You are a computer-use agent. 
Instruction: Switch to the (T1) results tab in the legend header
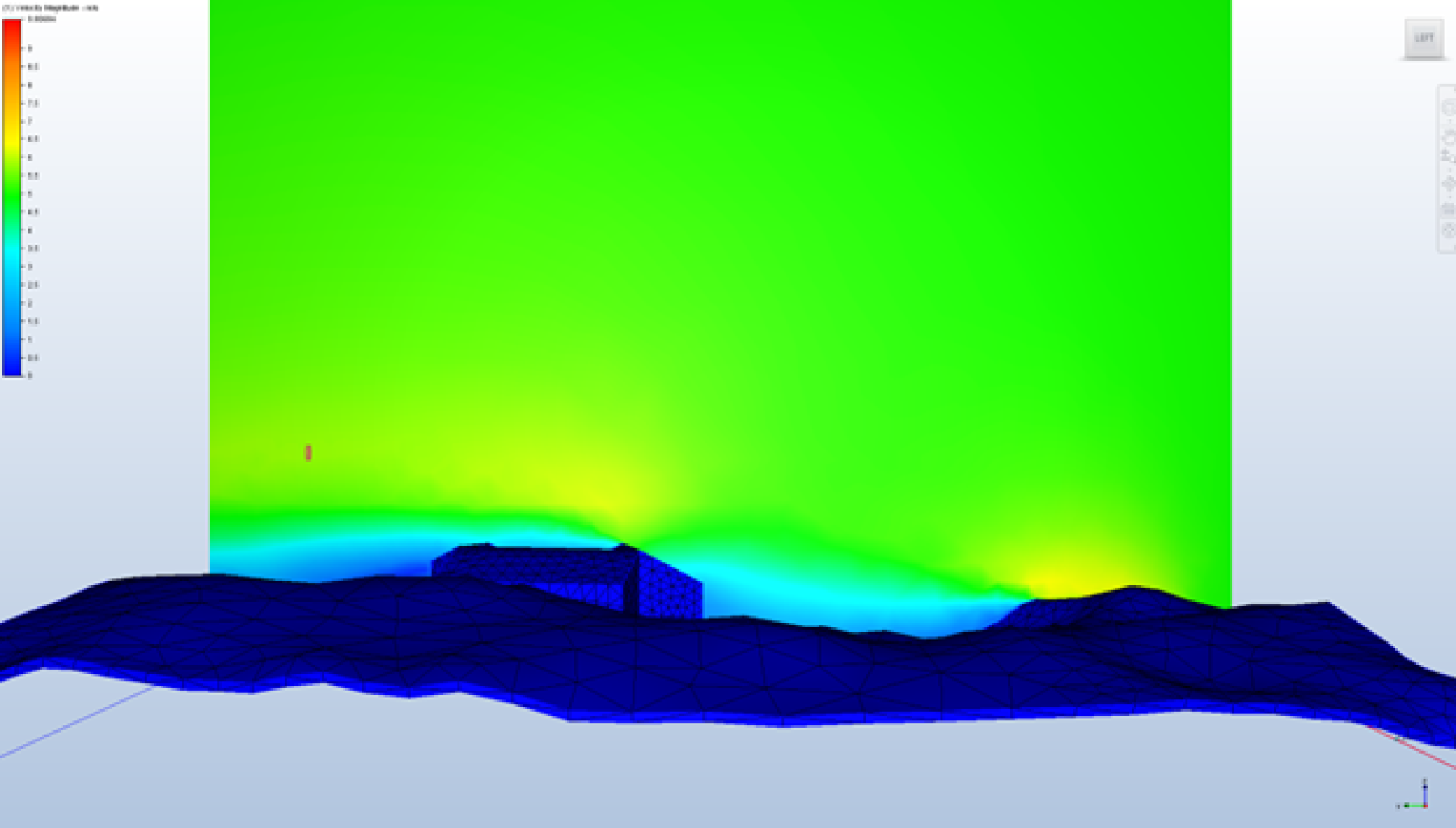coord(6,6)
